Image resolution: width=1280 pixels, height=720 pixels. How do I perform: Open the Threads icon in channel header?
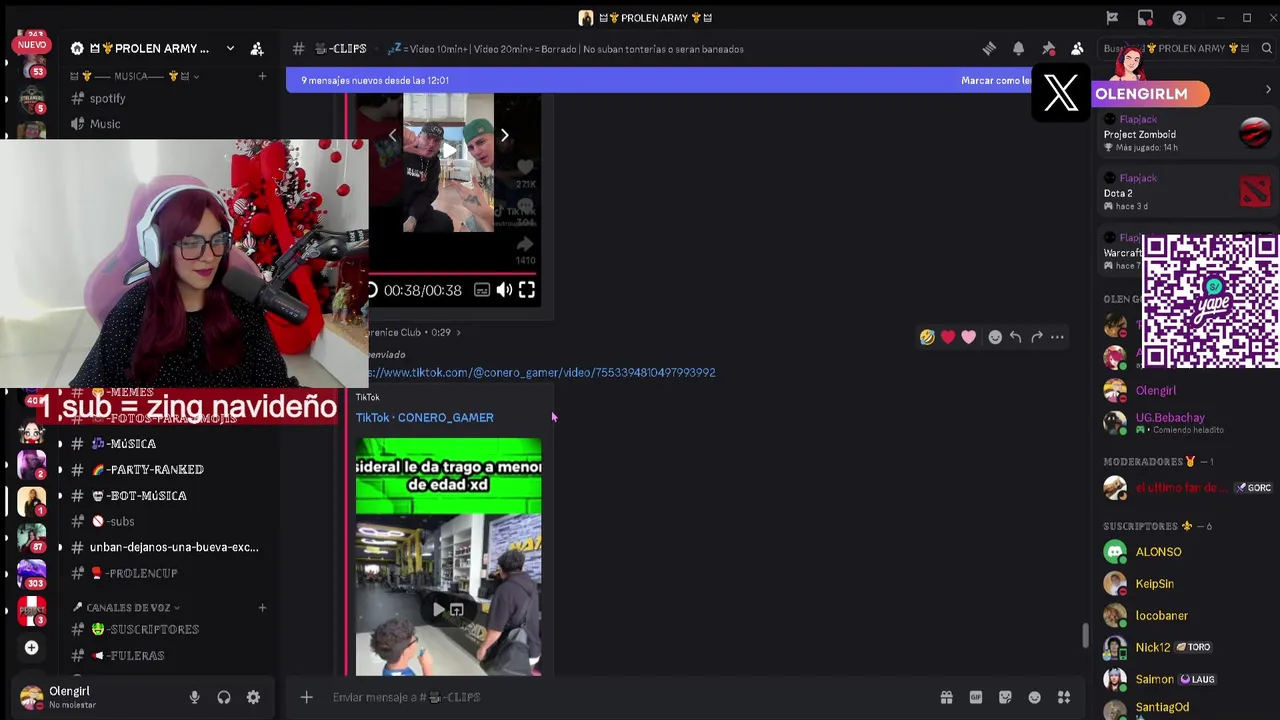pyautogui.click(x=989, y=48)
